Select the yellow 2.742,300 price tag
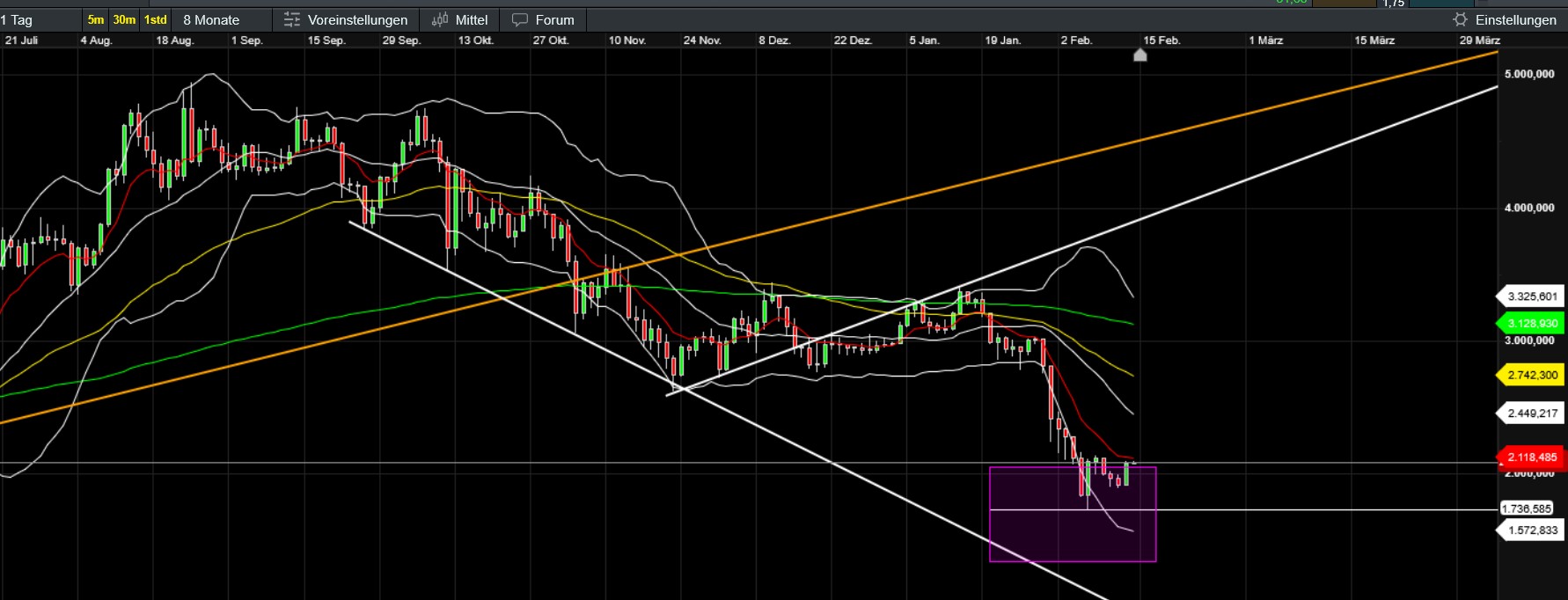The height and width of the screenshot is (600, 1568). point(1532,375)
